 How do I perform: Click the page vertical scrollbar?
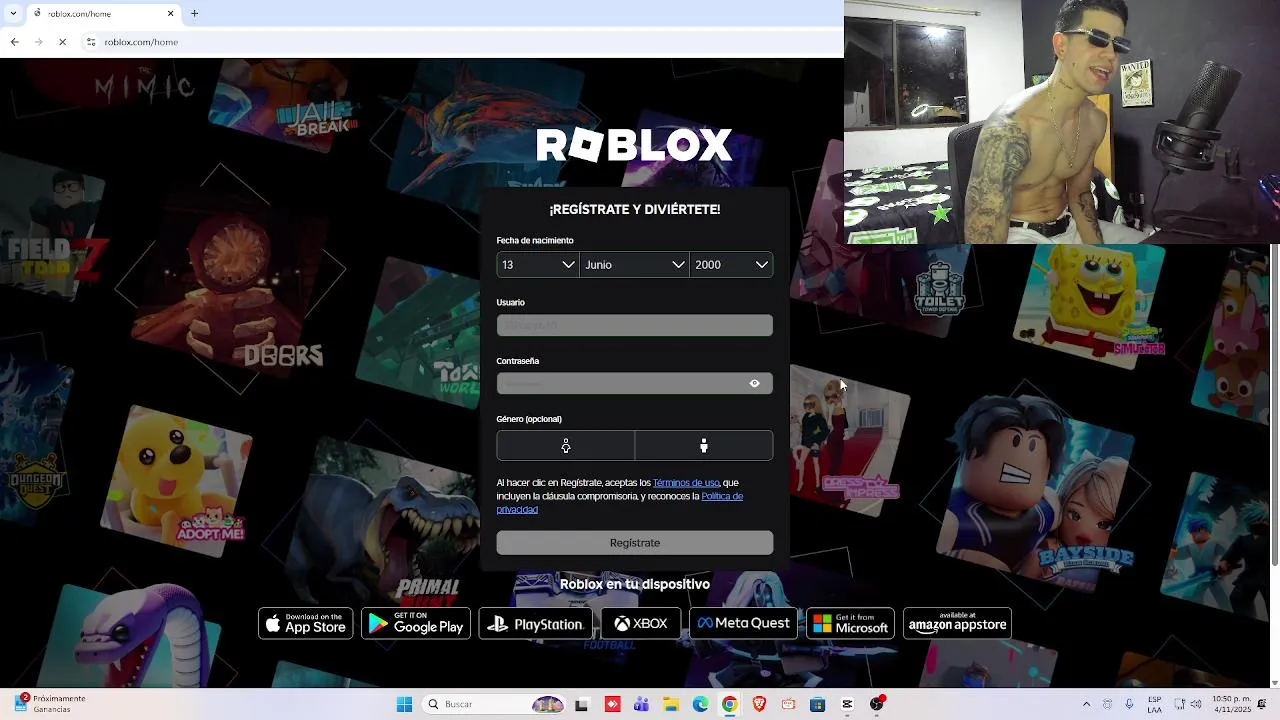[x=1274, y=405]
